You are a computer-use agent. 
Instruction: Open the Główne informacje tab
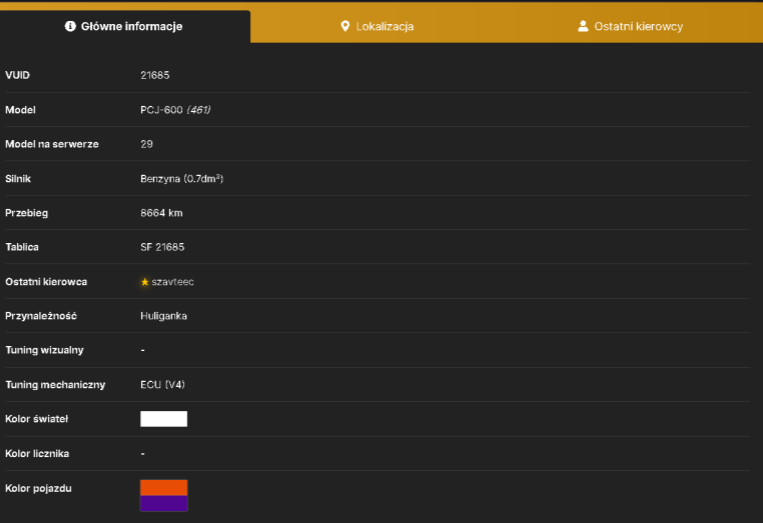tap(125, 26)
